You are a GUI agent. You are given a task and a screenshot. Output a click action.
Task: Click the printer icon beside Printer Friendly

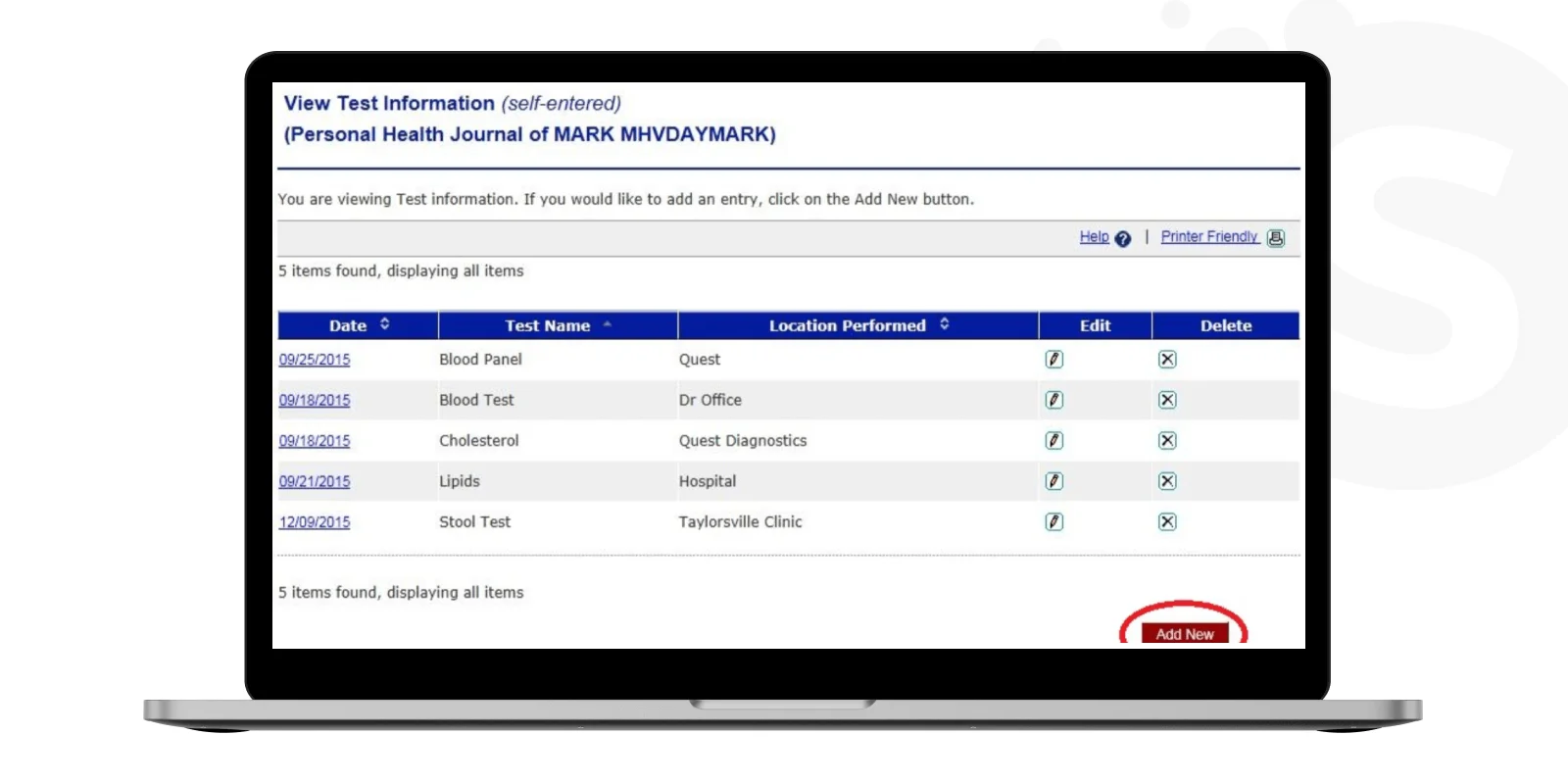point(1276,238)
